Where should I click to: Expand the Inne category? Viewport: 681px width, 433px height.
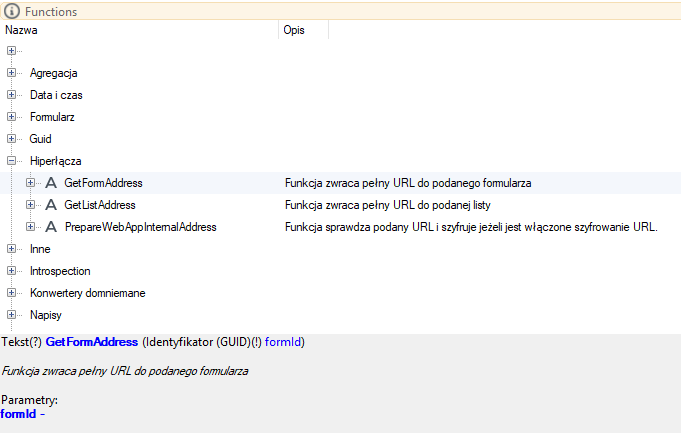pos(11,248)
